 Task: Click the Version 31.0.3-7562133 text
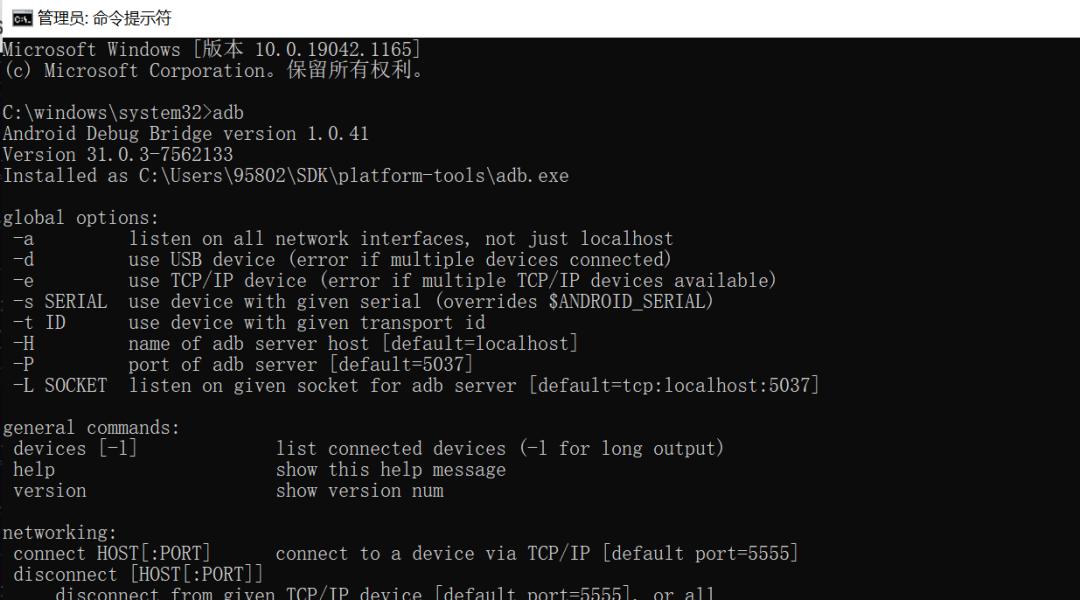[x=118, y=154]
